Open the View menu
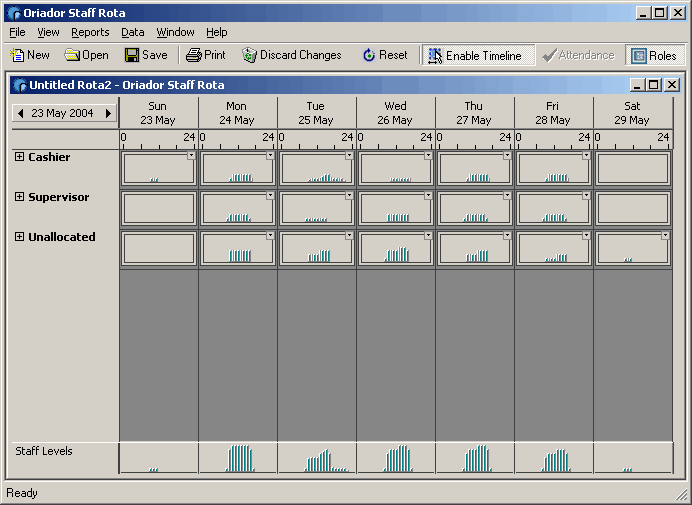 click(x=48, y=32)
